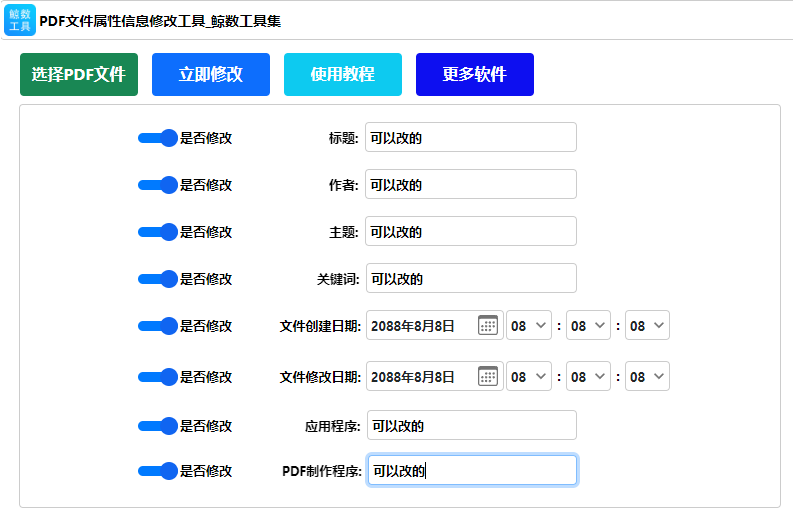Image resolution: width=800 pixels, height=515 pixels.
Task: Open calendar picker for 文件创建日期
Action: [488, 325]
